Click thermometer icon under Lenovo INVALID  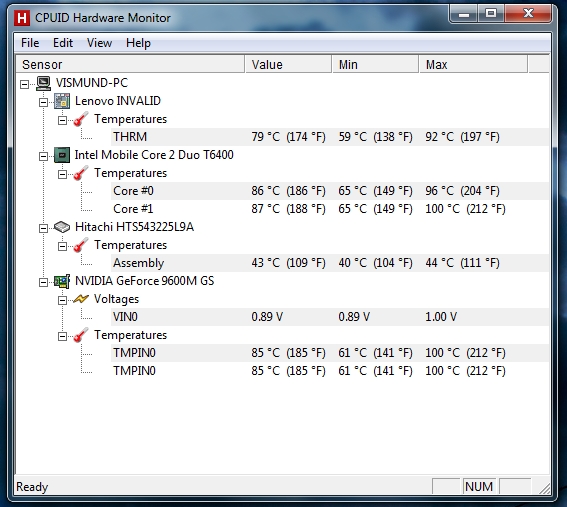pyautogui.click(x=81, y=119)
